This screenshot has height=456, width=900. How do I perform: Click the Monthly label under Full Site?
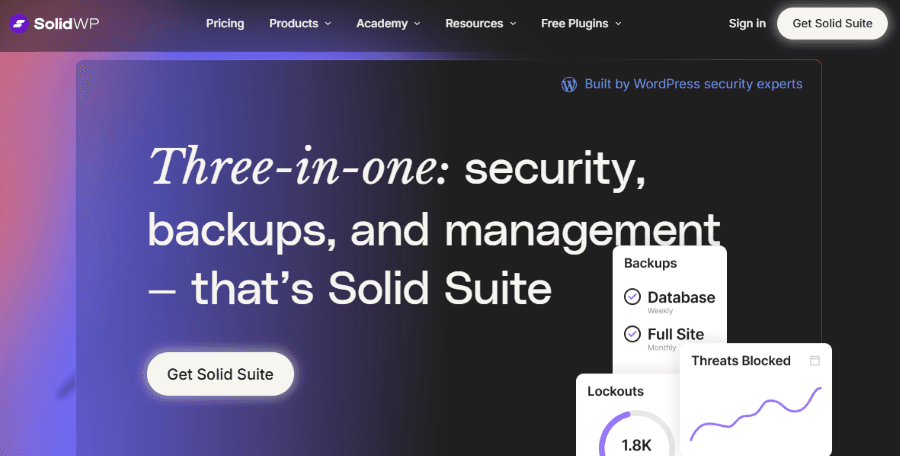(662, 347)
